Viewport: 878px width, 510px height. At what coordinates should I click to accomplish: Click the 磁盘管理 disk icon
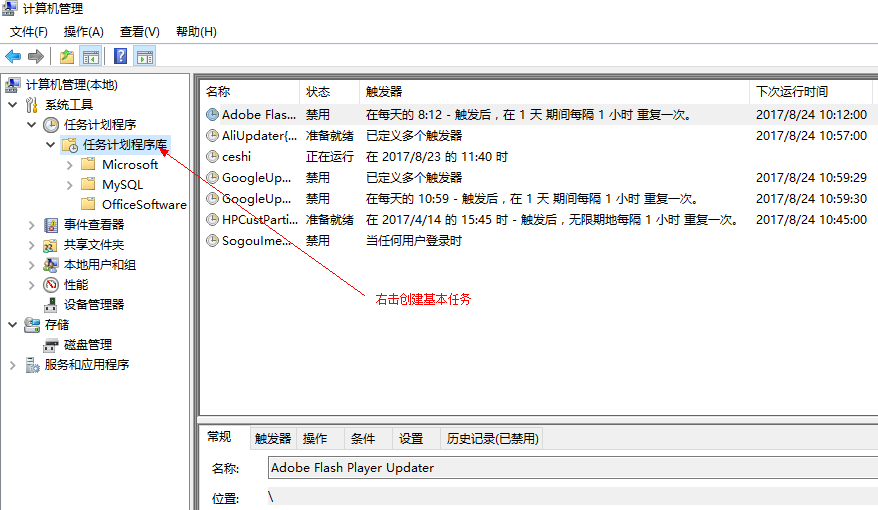[x=51, y=345]
